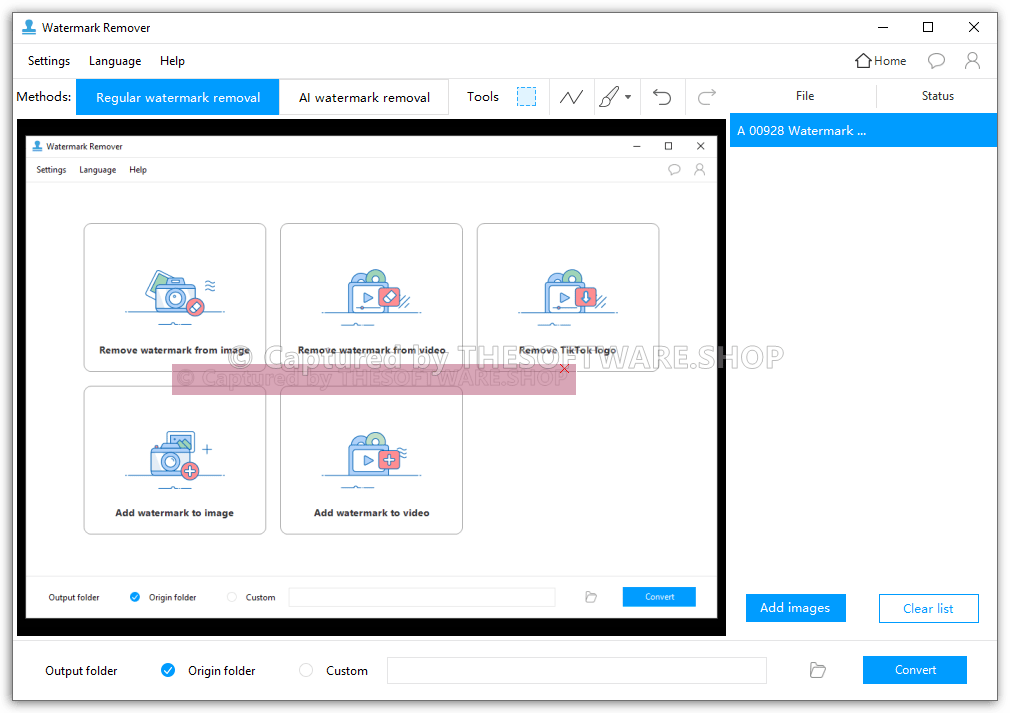Minimize the Watermark Remover window
The image size is (1010, 713).
coord(883,27)
